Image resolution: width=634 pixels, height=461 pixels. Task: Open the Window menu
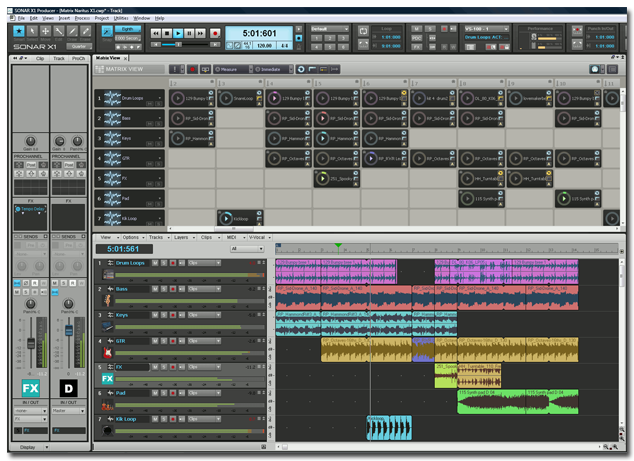click(x=142, y=18)
